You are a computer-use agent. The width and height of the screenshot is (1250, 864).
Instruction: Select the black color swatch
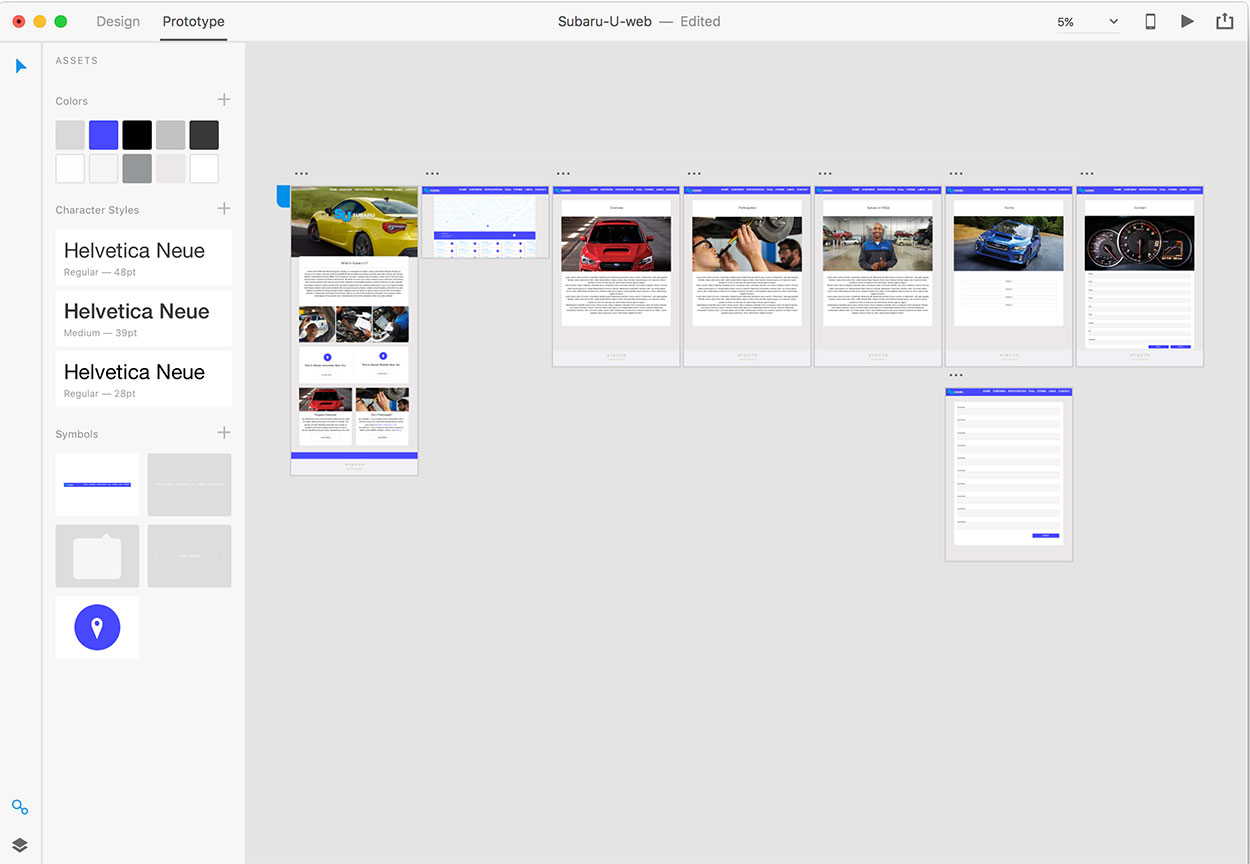[137, 135]
